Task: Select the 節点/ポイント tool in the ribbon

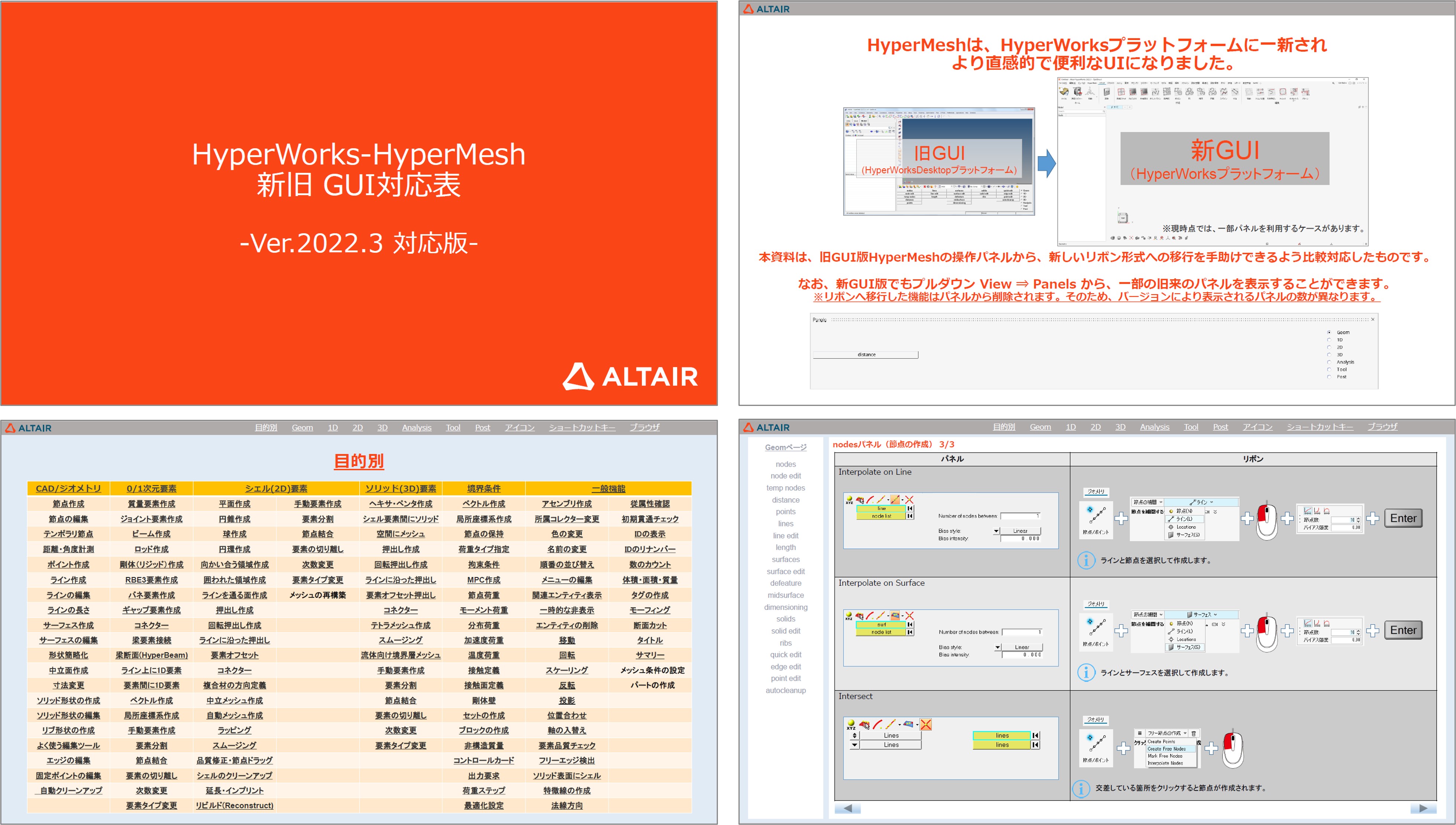Action: (1096, 519)
